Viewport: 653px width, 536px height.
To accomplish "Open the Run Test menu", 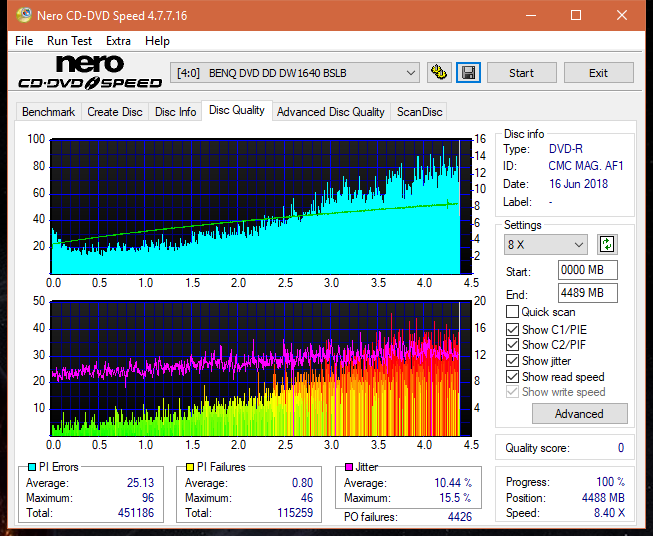I will point(69,41).
